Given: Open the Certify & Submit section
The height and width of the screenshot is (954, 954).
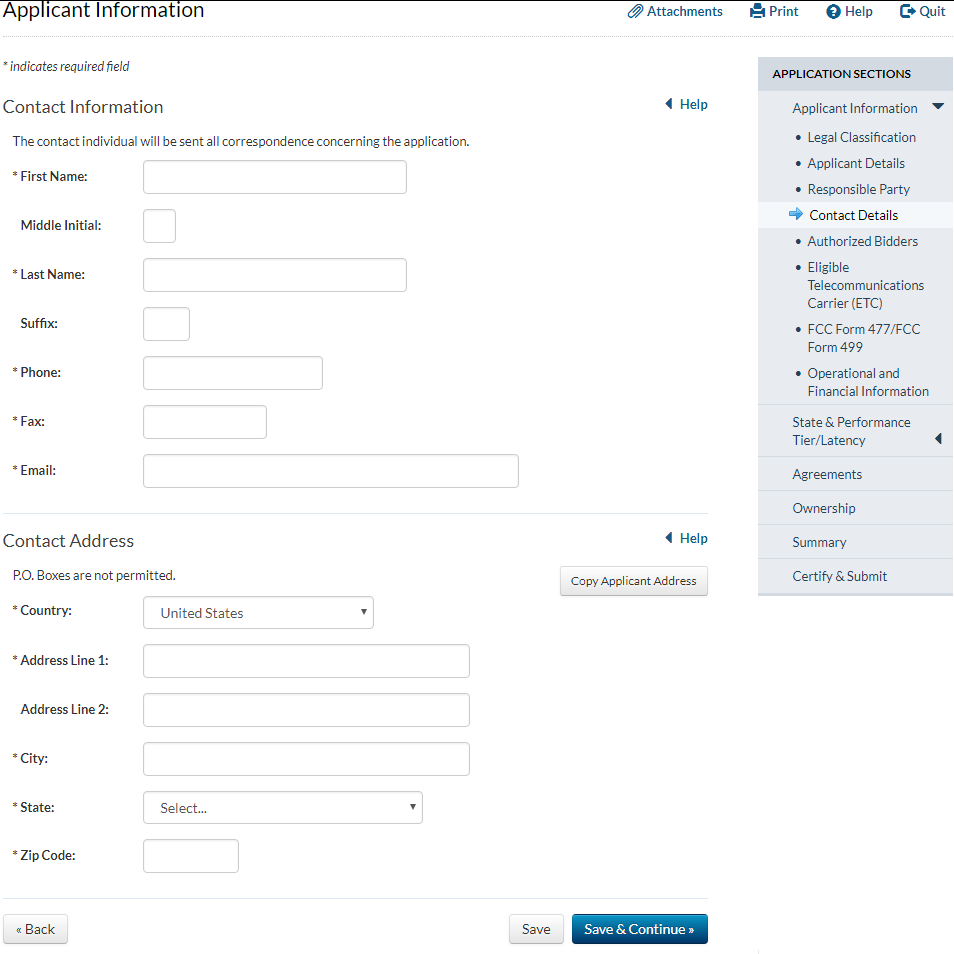Looking at the screenshot, I should point(839,576).
